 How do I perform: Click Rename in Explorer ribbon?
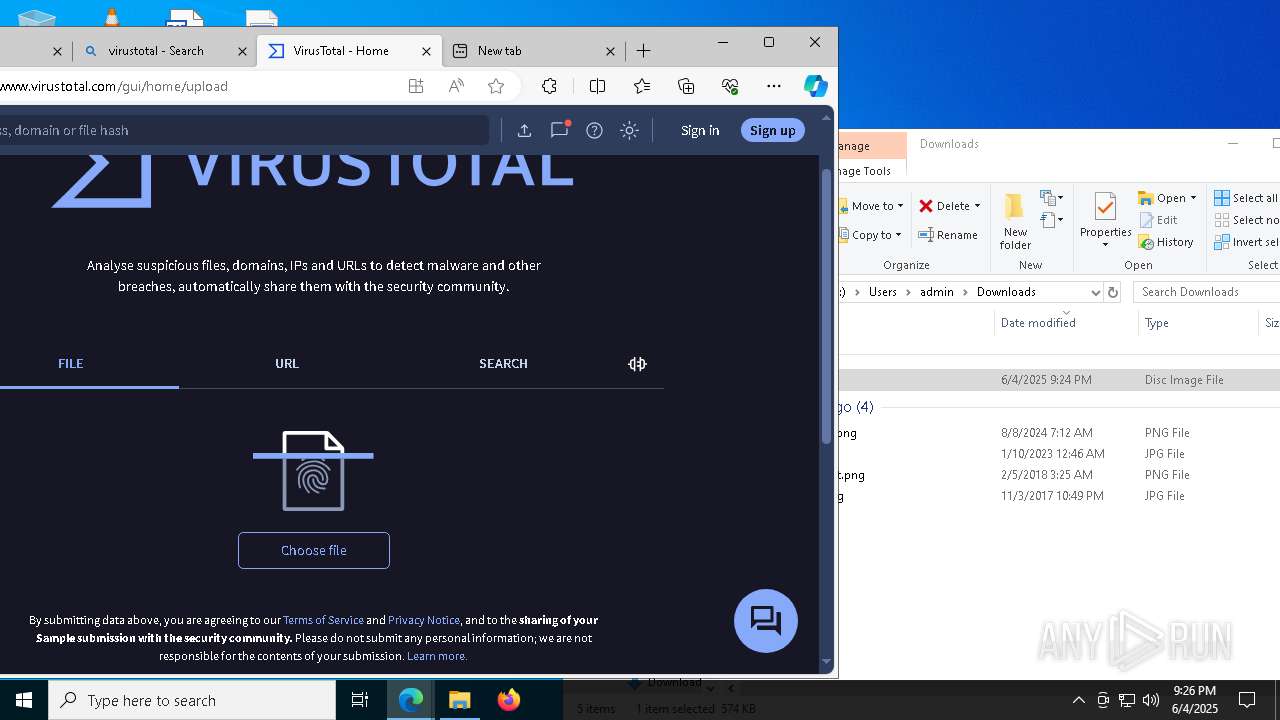click(x=949, y=235)
